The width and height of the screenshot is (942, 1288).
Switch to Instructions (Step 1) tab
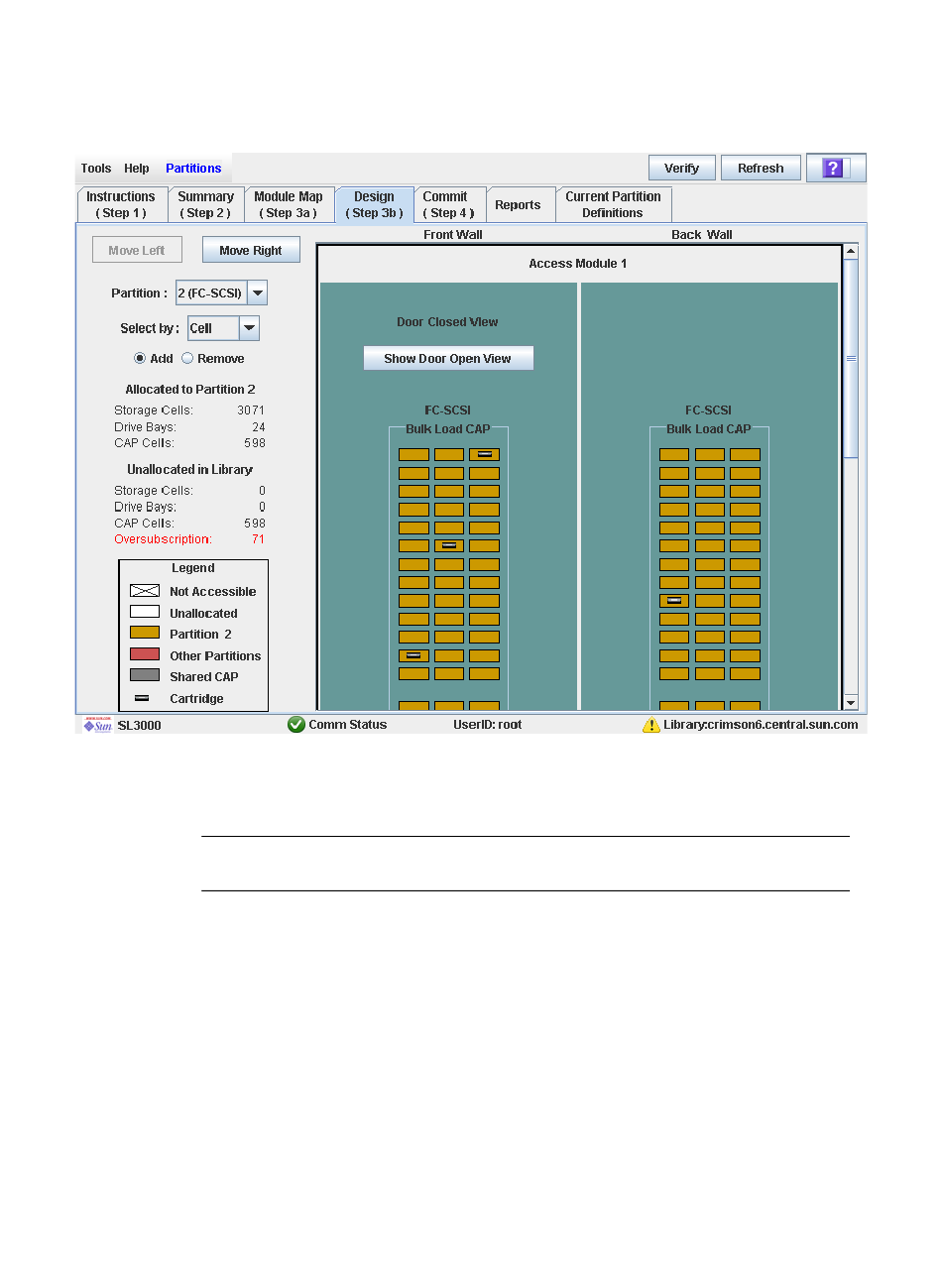pyautogui.click(x=122, y=205)
